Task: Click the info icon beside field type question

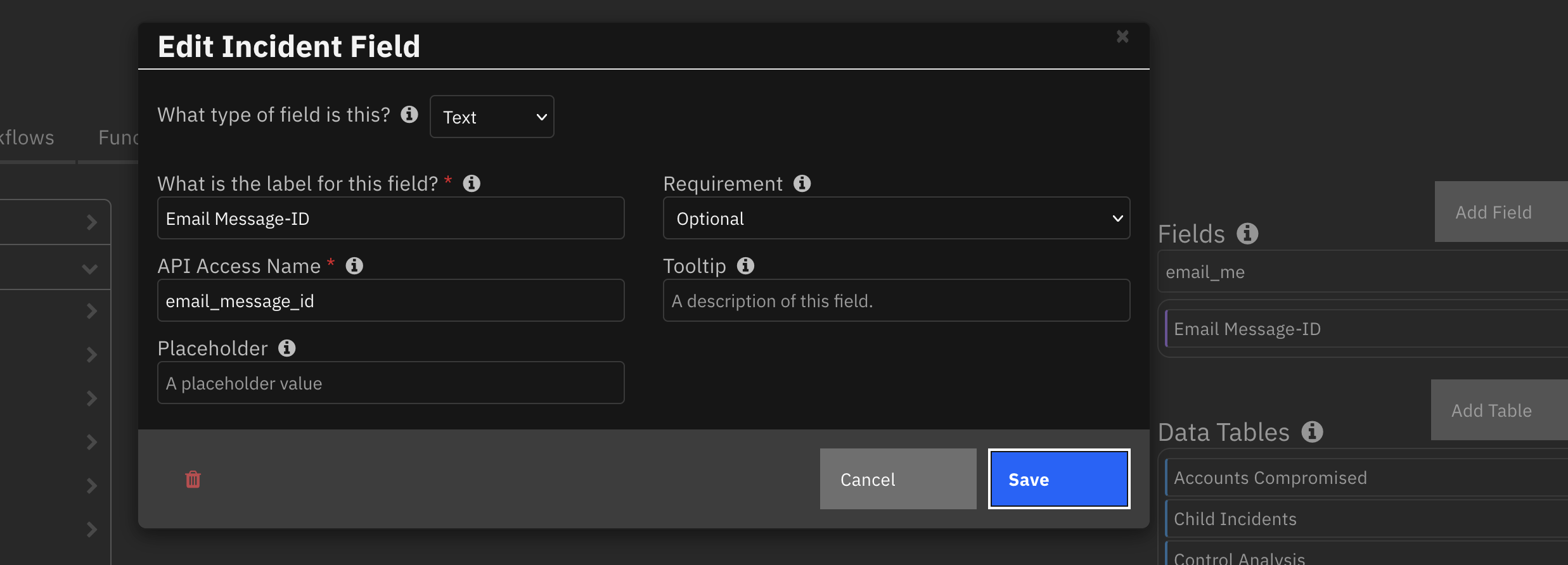Action: pyautogui.click(x=409, y=114)
